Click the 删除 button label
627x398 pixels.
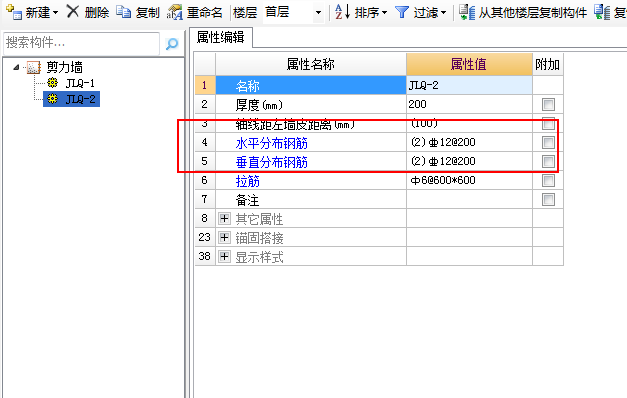97,13
